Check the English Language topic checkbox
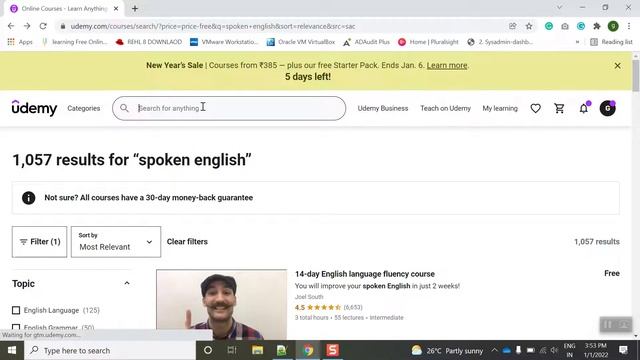640x360 pixels. [x=16, y=310]
